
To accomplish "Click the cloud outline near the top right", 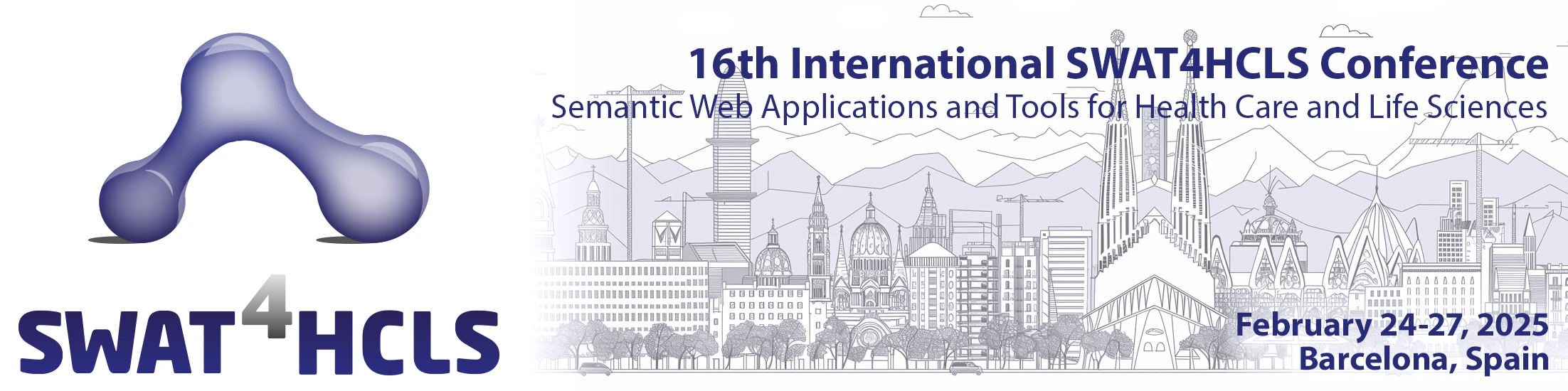I will [x=1343, y=31].
